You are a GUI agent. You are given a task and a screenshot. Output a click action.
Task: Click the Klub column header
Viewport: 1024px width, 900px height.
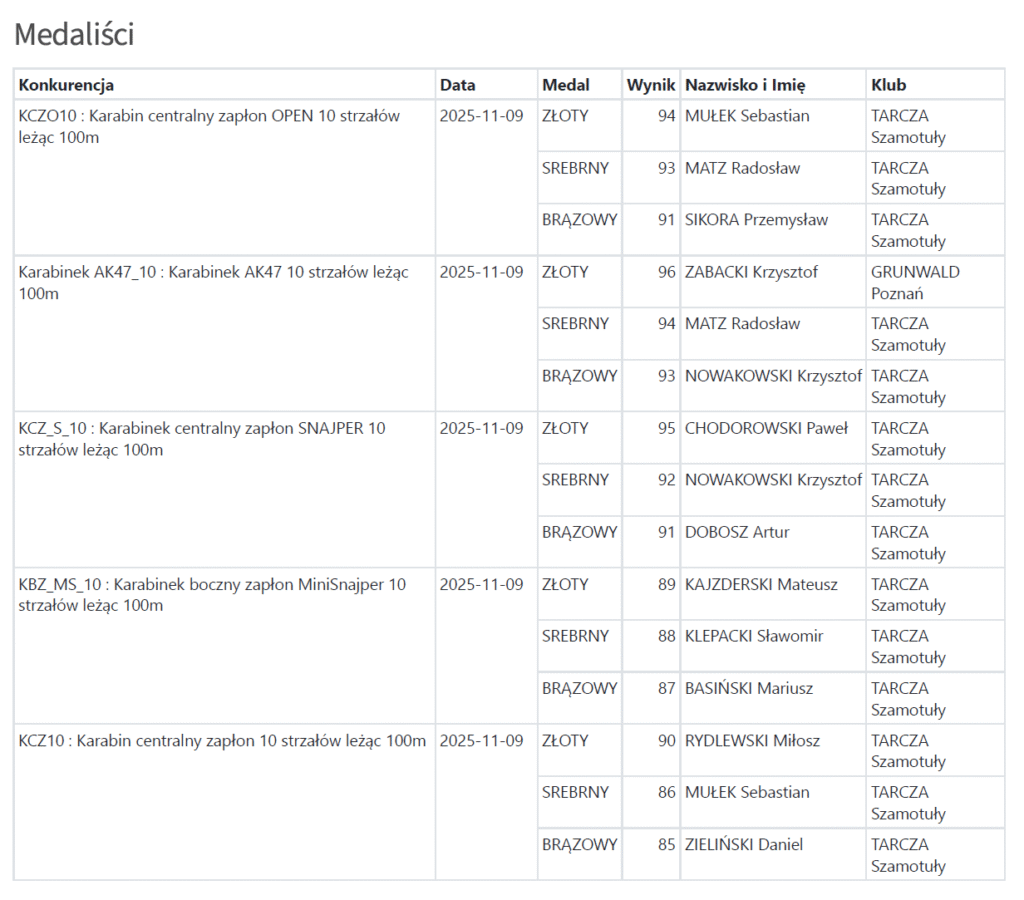click(889, 85)
